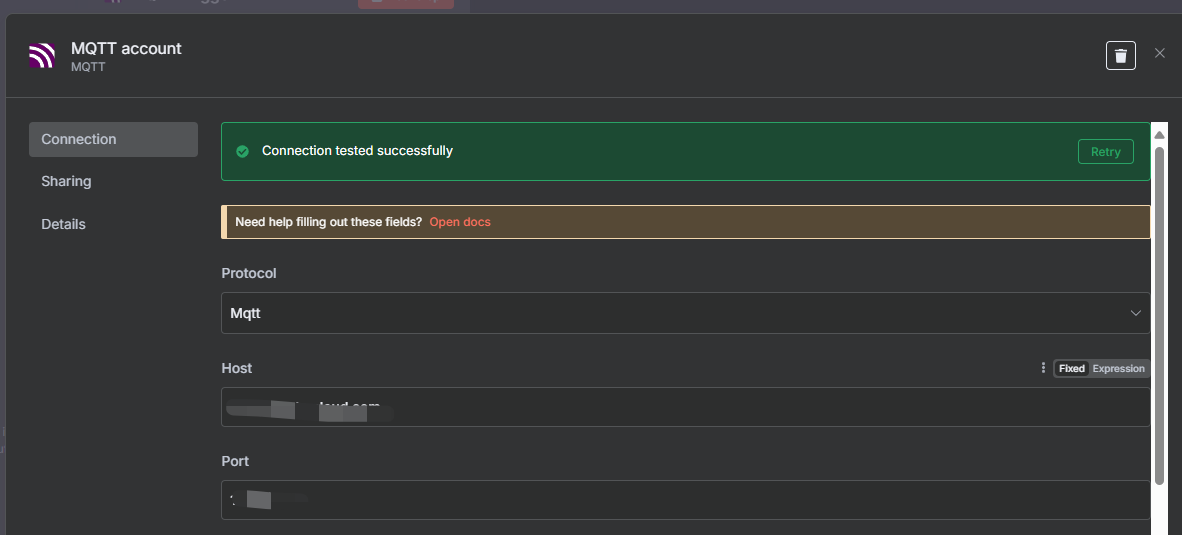
Task: Switch Host field to Expression mode
Action: [x=1118, y=368]
